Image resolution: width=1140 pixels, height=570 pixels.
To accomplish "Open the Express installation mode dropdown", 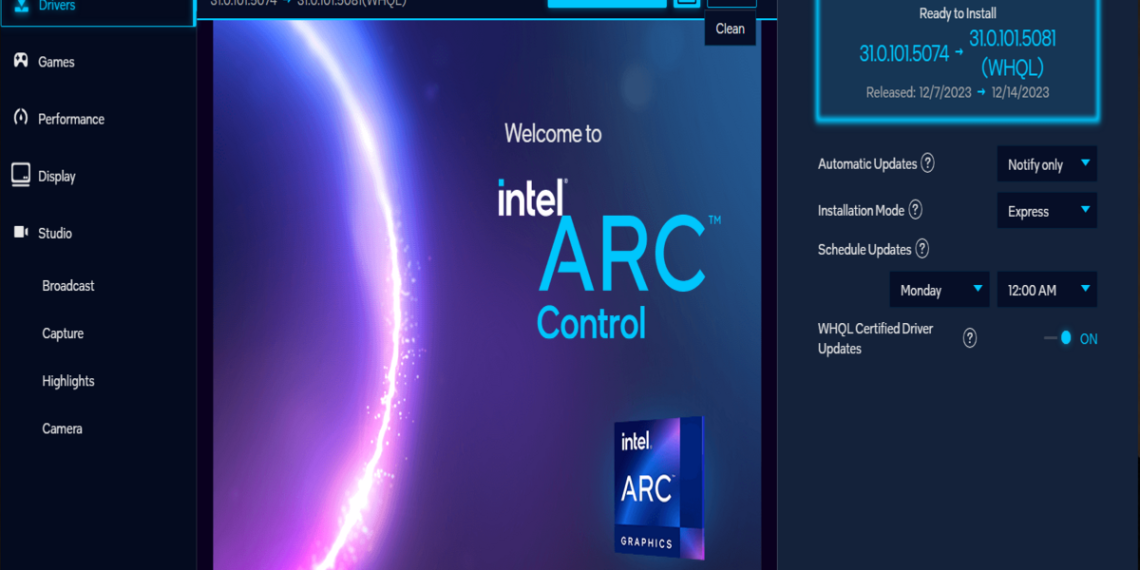I will coord(1047,211).
